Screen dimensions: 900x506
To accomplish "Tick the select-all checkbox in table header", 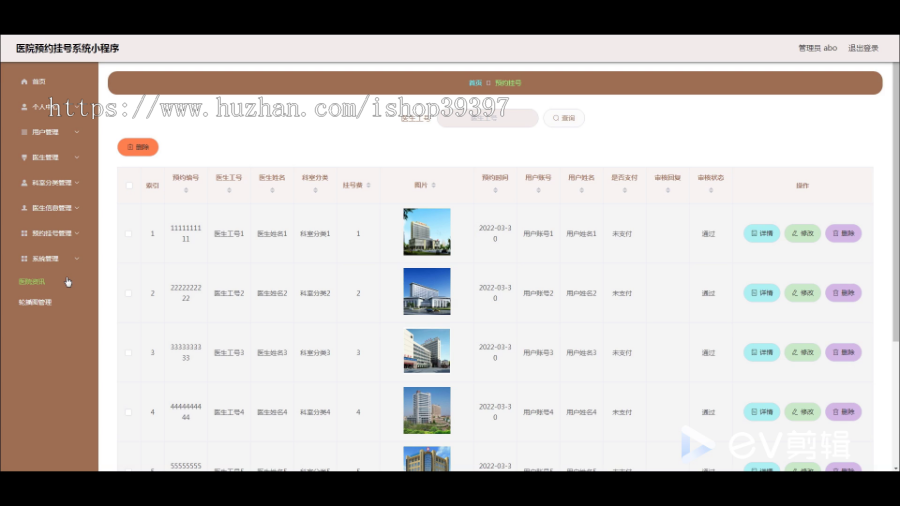I will pyautogui.click(x=129, y=185).
